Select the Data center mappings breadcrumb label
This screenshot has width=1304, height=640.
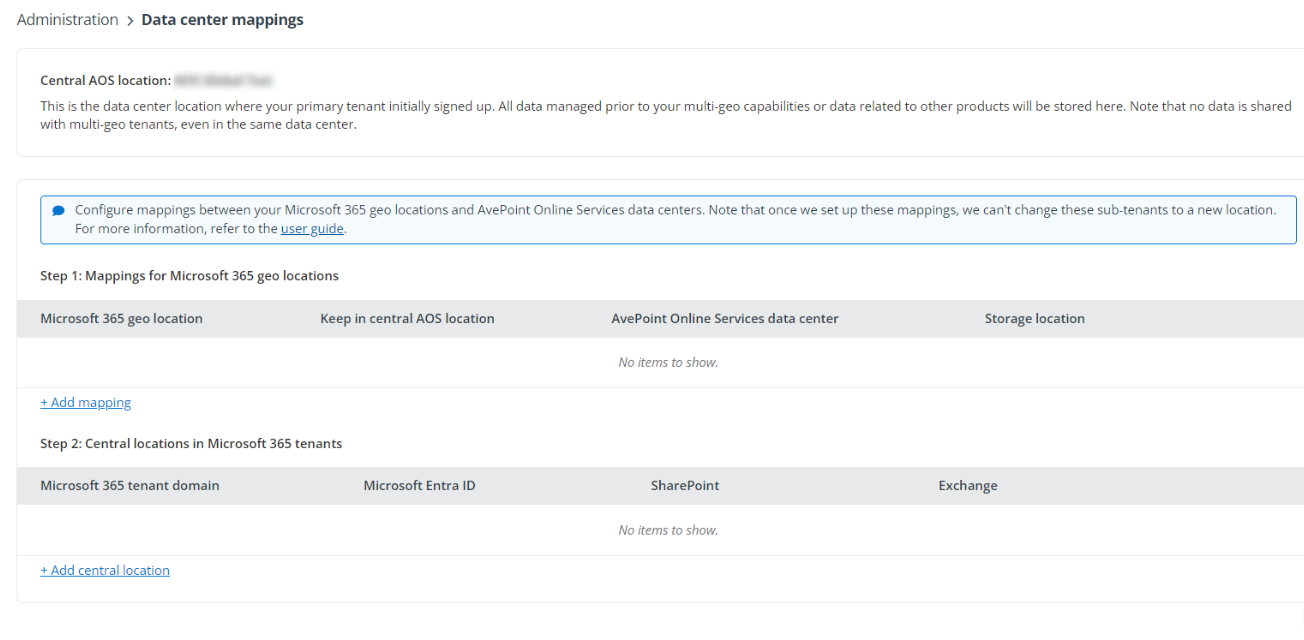[222, 19]
